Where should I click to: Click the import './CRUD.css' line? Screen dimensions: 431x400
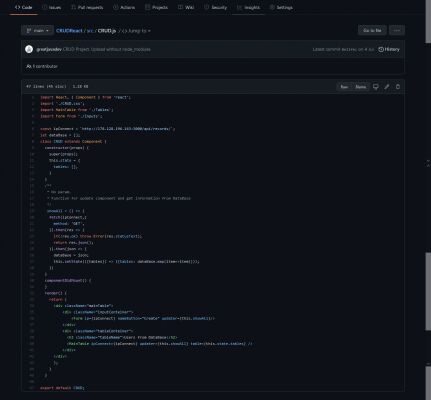[x=62, y=104]
